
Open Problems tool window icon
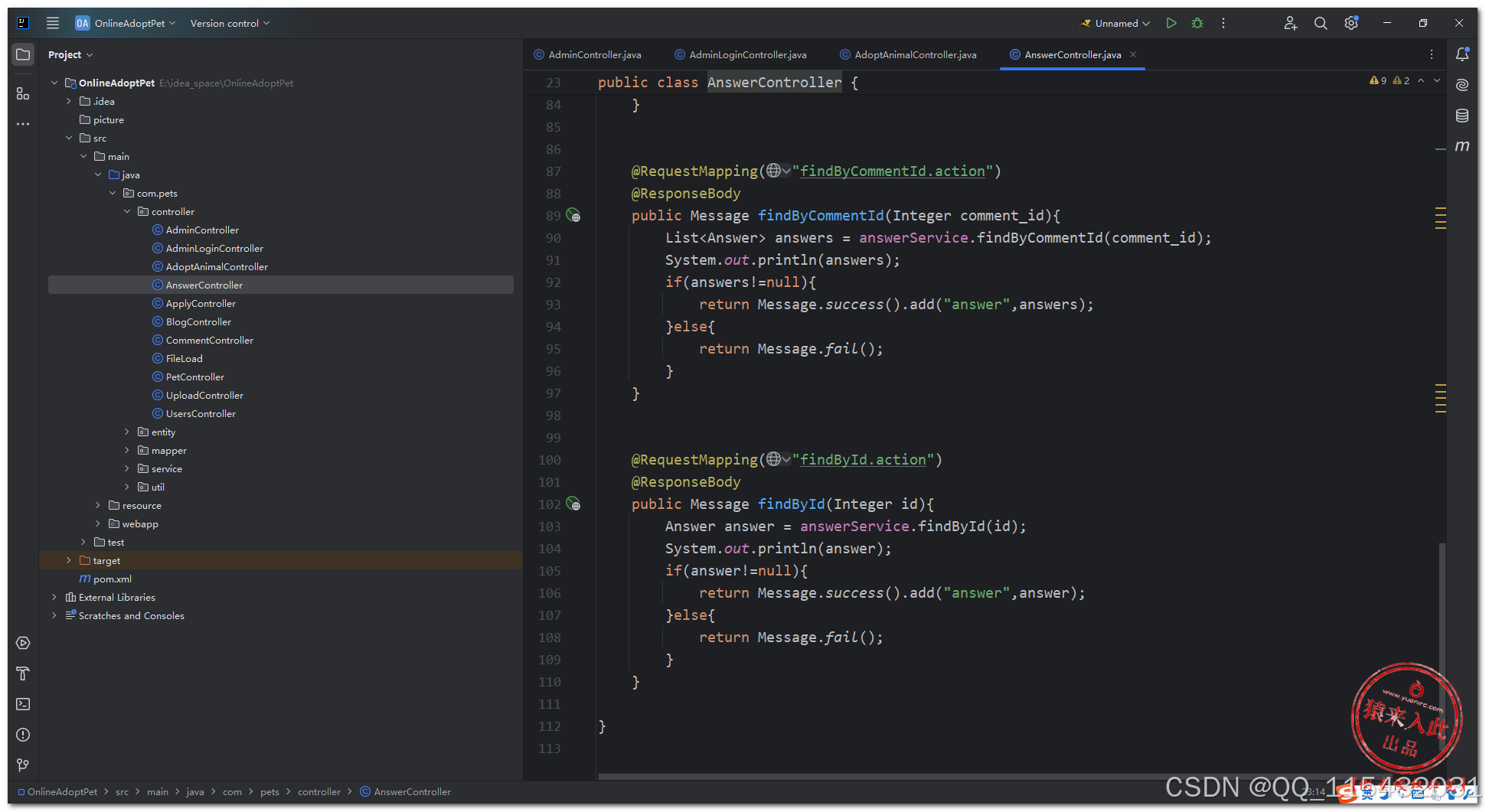pyautogui.click(x=23, y=735)
